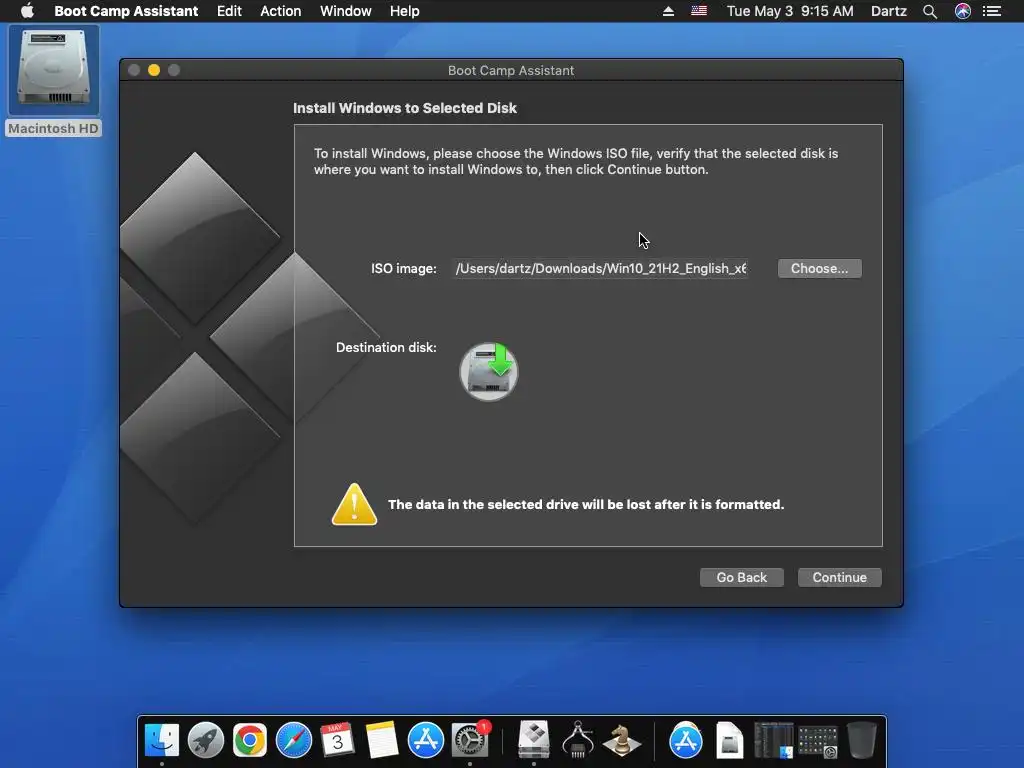Activate Siri from the menu bar

(x=963, y=11)
